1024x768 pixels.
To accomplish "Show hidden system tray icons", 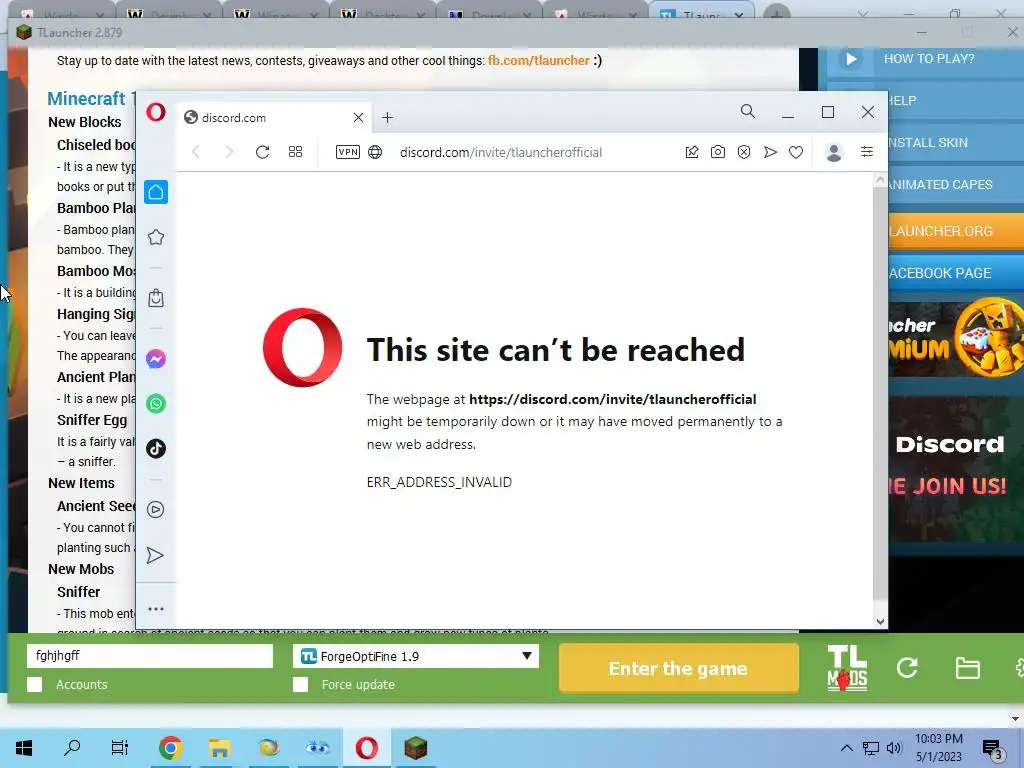I will point(846,748).
